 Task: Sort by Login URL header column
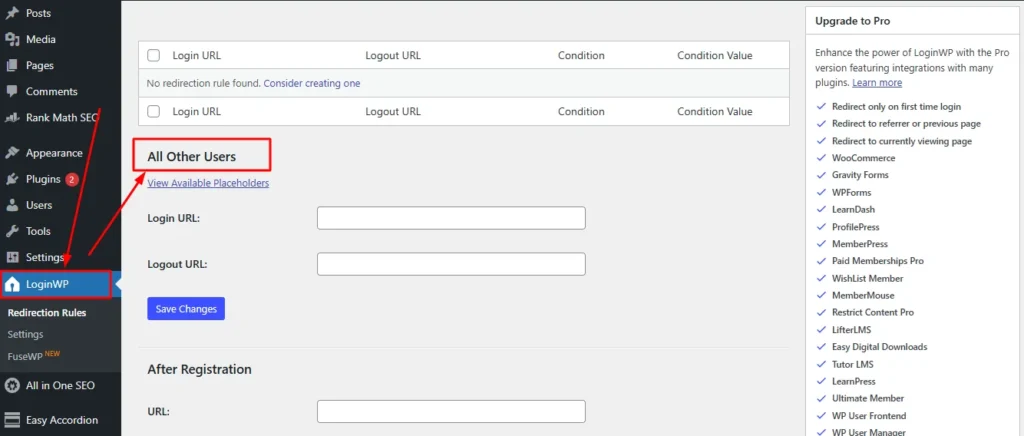point(197,55)
